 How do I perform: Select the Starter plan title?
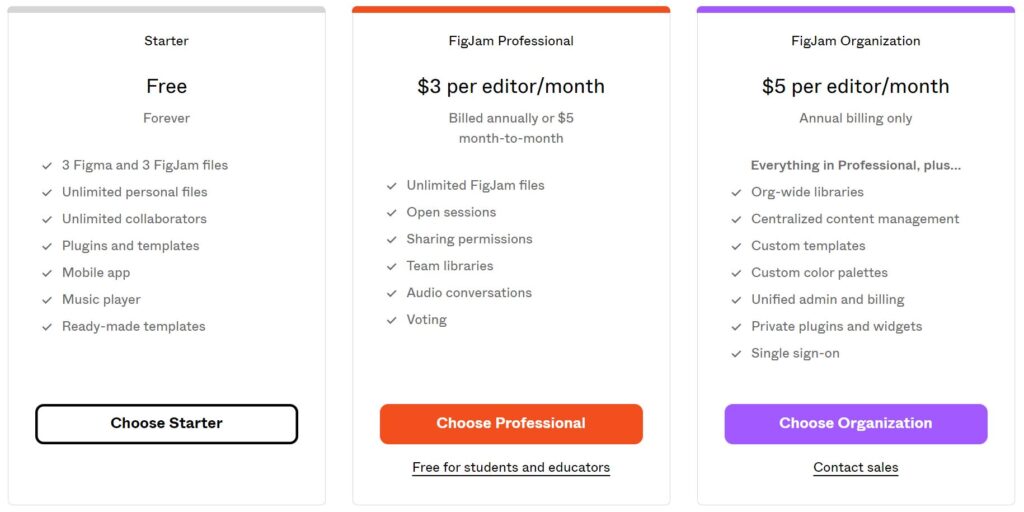pos(167,41)
